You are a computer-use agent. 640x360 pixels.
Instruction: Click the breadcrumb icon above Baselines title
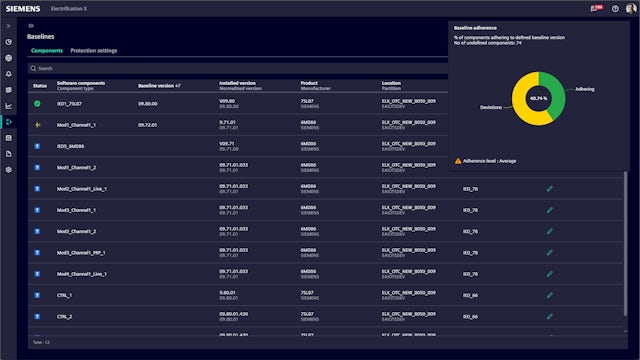tap(31, 26)
